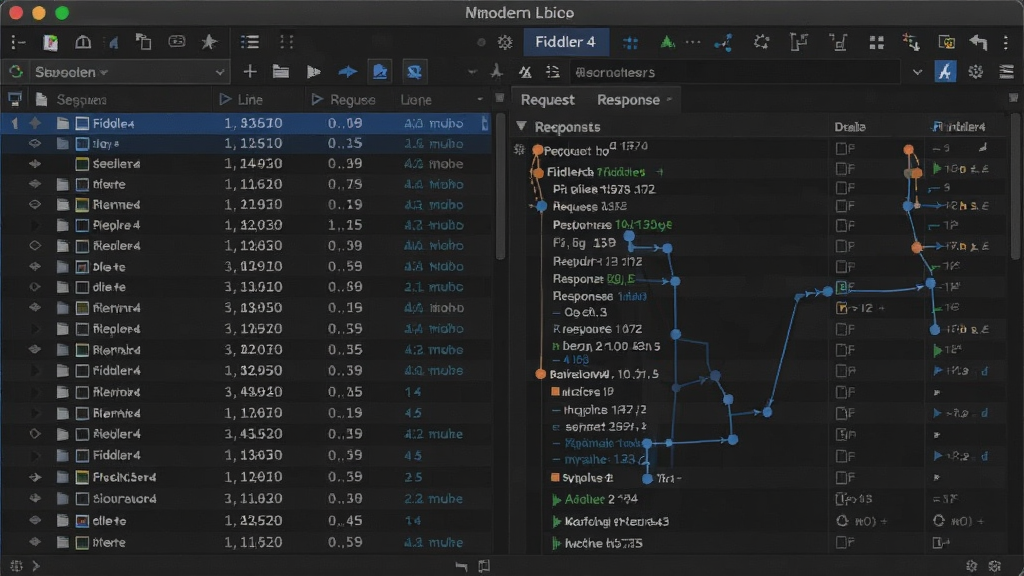
Task: Click the gear icon right of blue A
Action: pyautogui.click(x=976, y=72)
